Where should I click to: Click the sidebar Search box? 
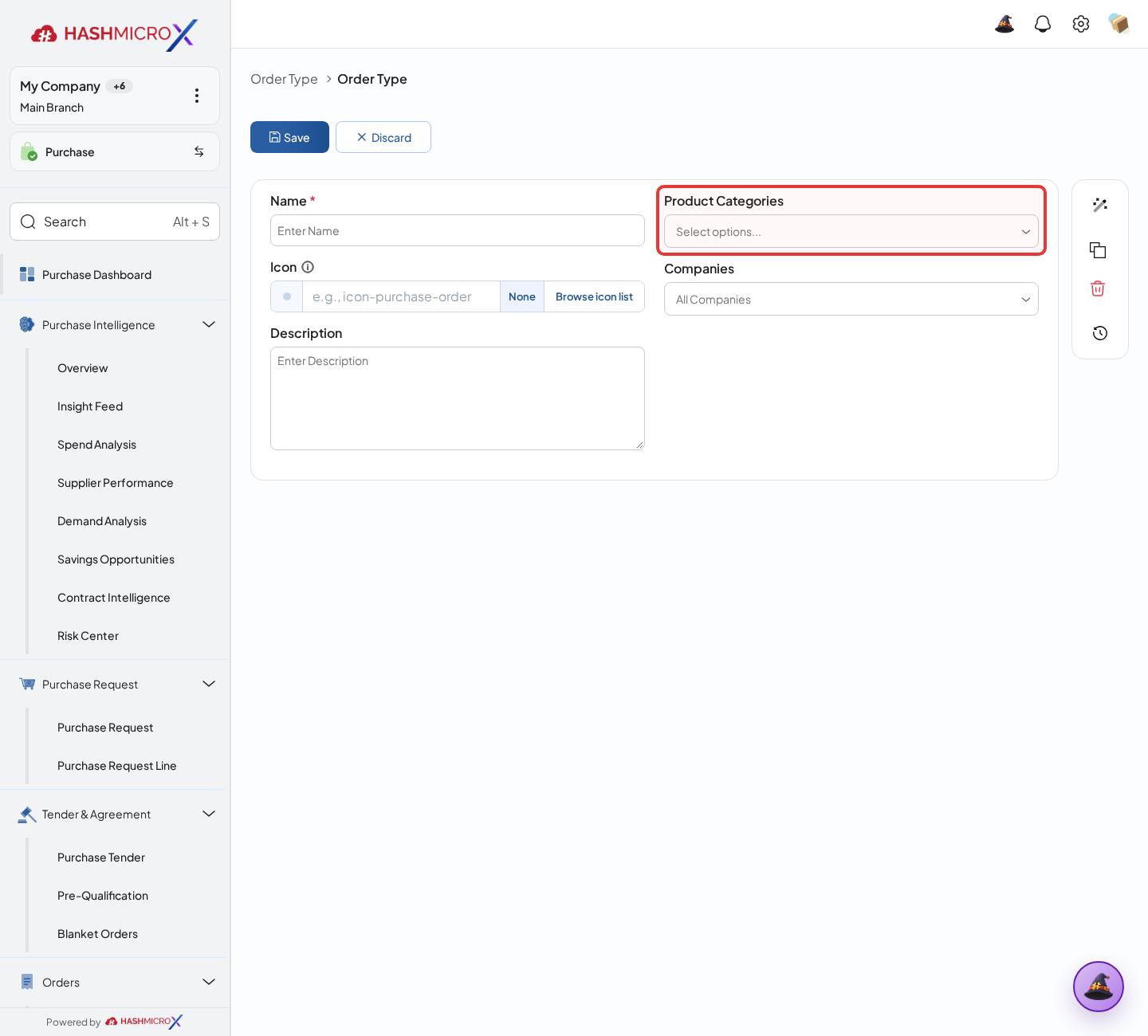(115, 222)
